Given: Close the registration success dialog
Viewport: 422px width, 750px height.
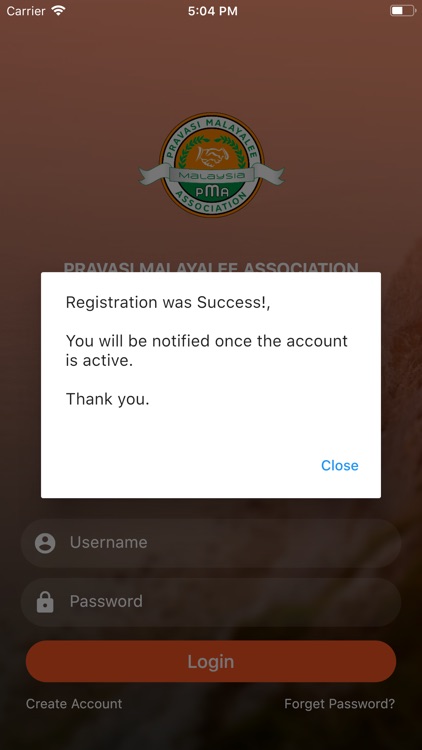Looking at the screenshot, I should [x=339, y=465].
